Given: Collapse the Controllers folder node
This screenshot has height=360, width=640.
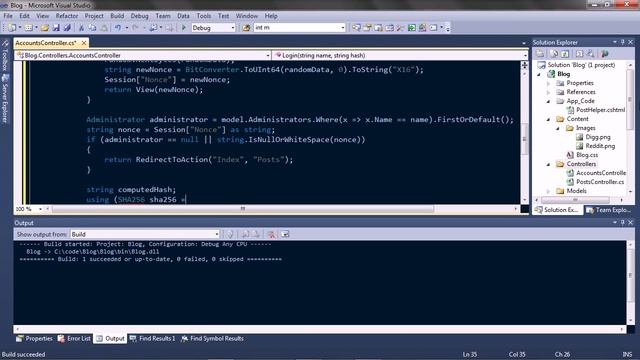Looking at the screenshot, I should 549,164.
